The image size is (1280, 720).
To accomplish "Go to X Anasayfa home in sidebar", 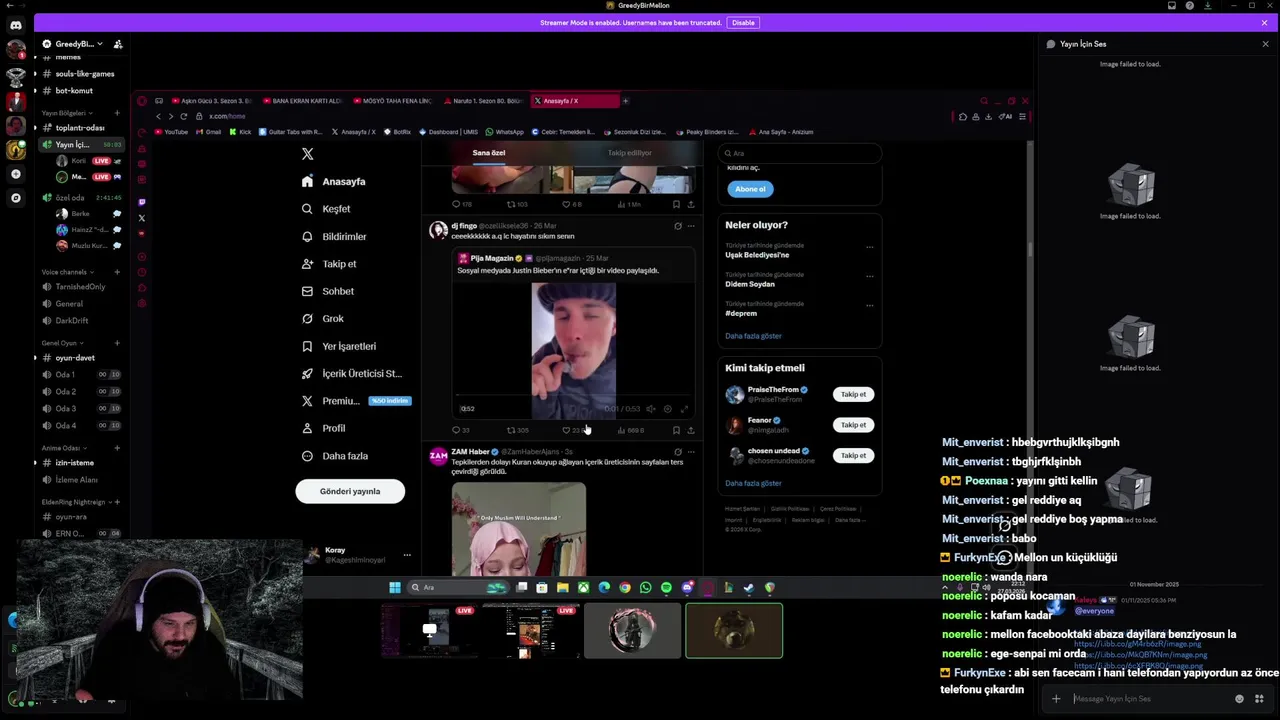I will [x=333, y=182].
